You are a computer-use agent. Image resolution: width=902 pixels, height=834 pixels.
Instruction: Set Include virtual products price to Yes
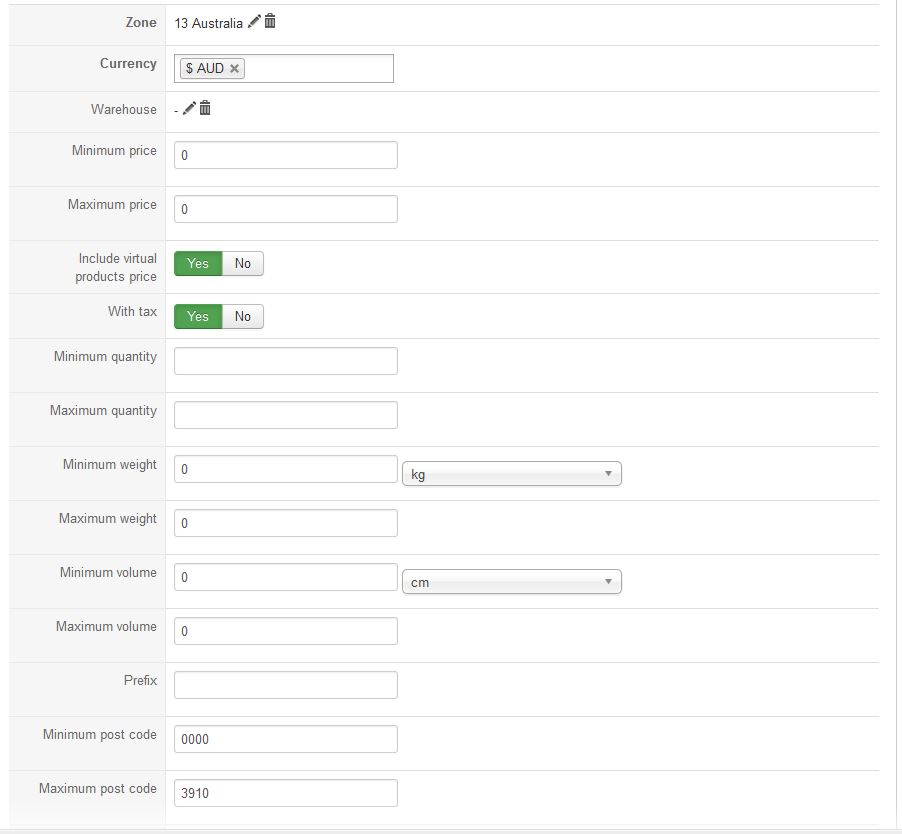click(198, 263)
